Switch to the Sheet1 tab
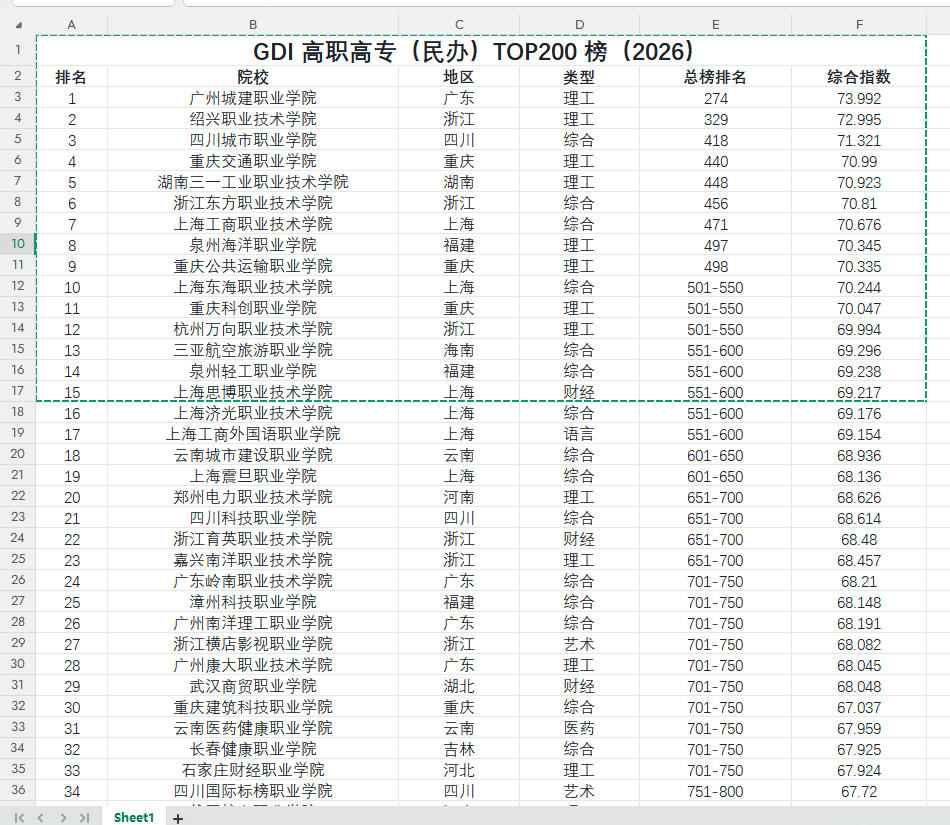 click(x=133, y=816)
